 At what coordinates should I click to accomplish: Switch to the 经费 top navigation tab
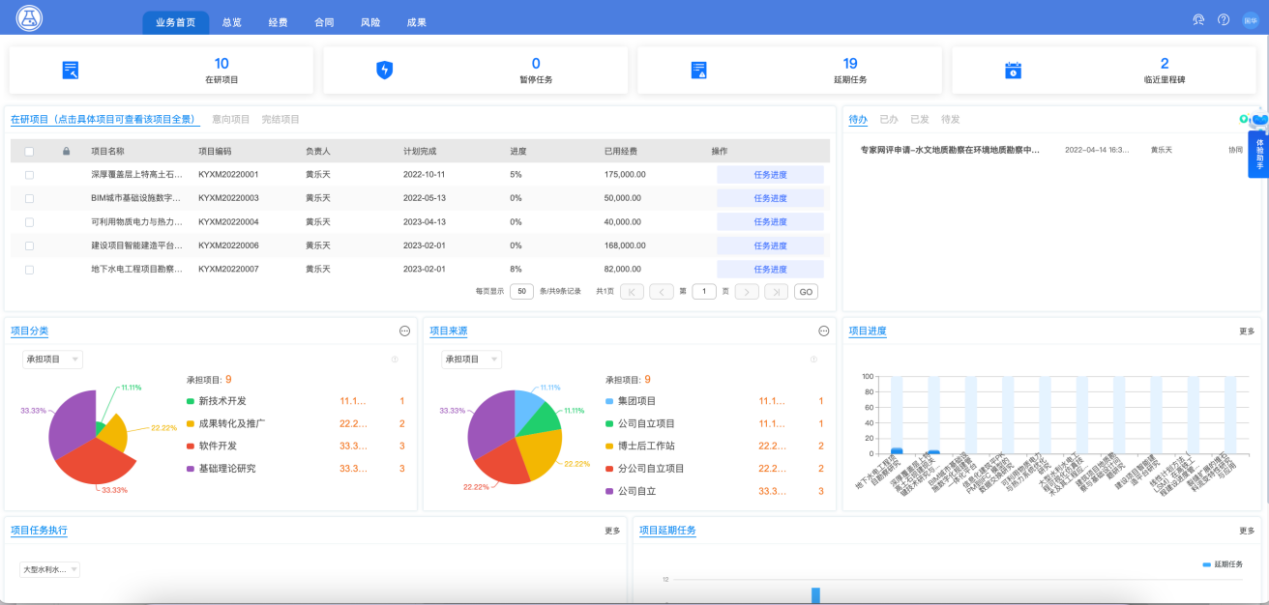coord(278,22)
